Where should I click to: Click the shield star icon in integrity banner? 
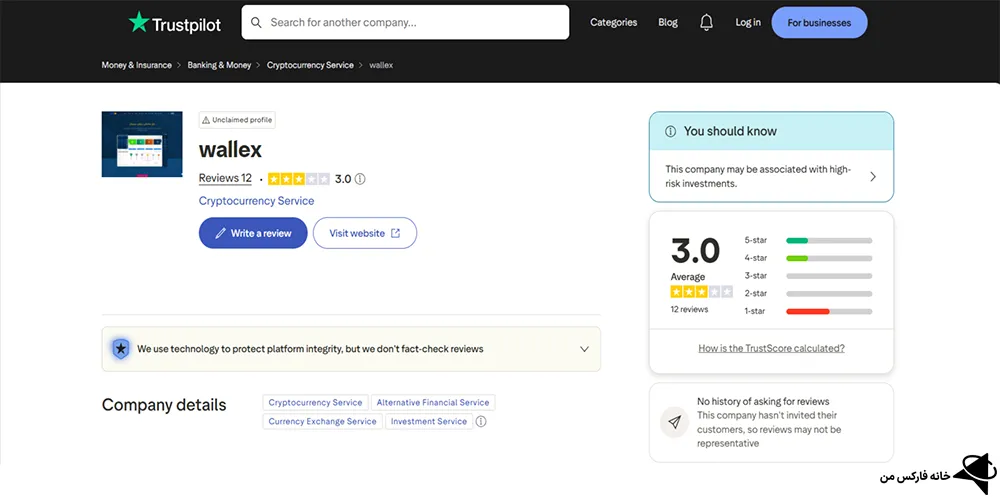point(121,349)
